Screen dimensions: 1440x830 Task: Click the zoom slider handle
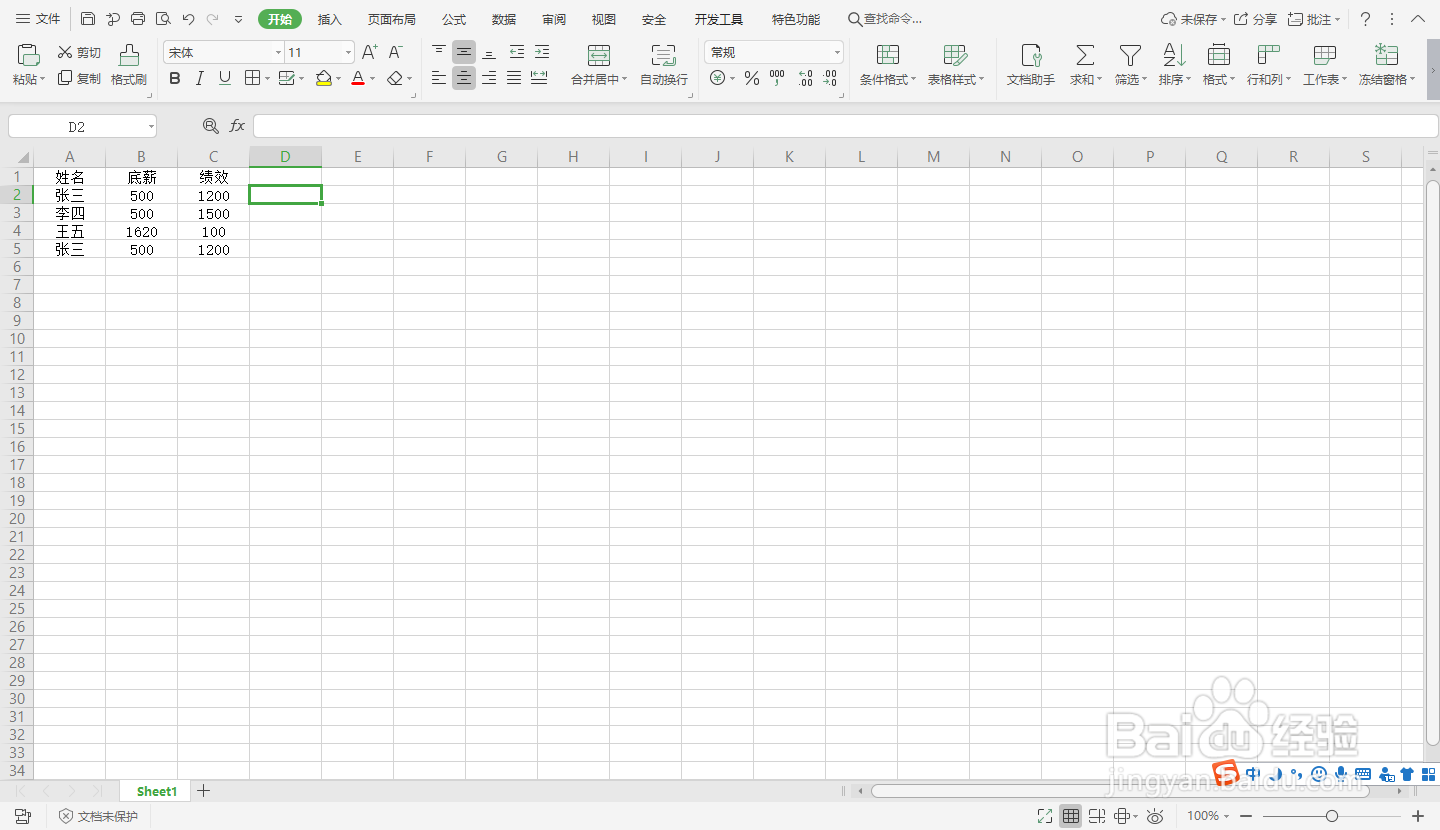click(x=1331, y=816)
